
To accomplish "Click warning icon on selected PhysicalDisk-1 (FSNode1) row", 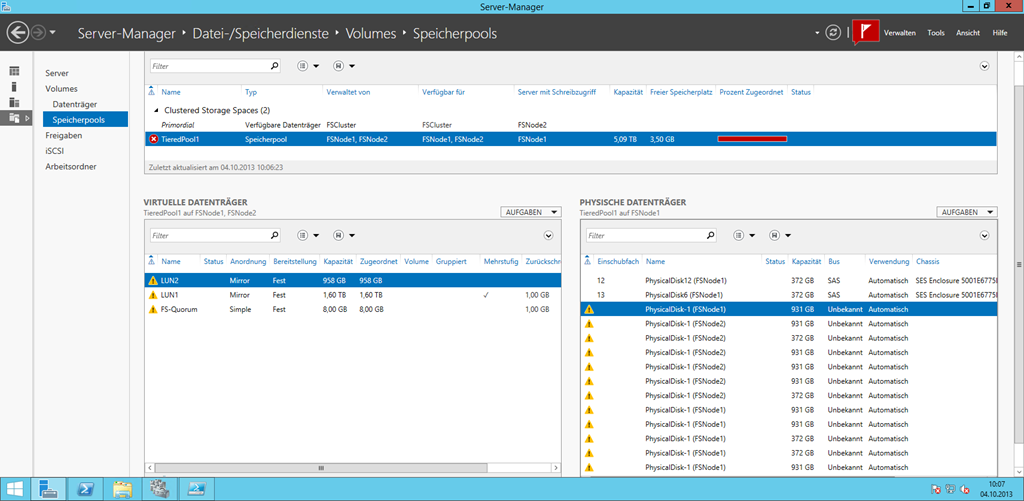I will pyautogui.click(x=589, y=309).
